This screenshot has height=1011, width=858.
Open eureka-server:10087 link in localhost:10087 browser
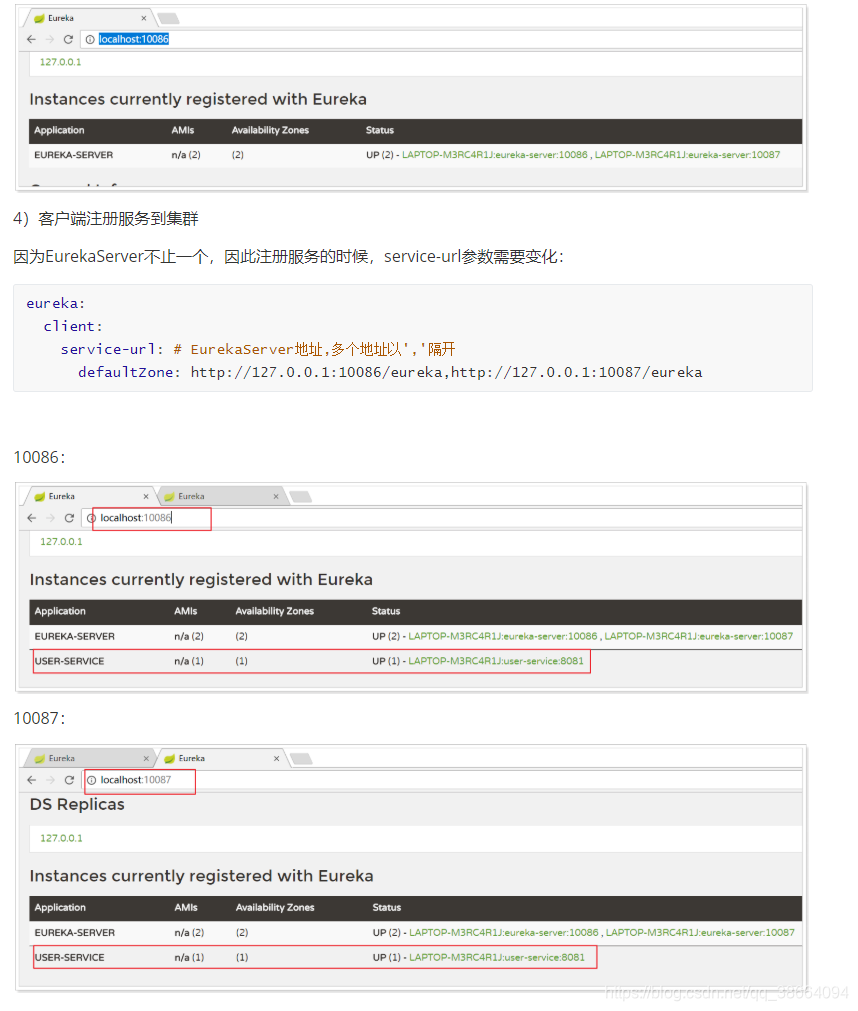pyautogui.click(x=700, y=933)
